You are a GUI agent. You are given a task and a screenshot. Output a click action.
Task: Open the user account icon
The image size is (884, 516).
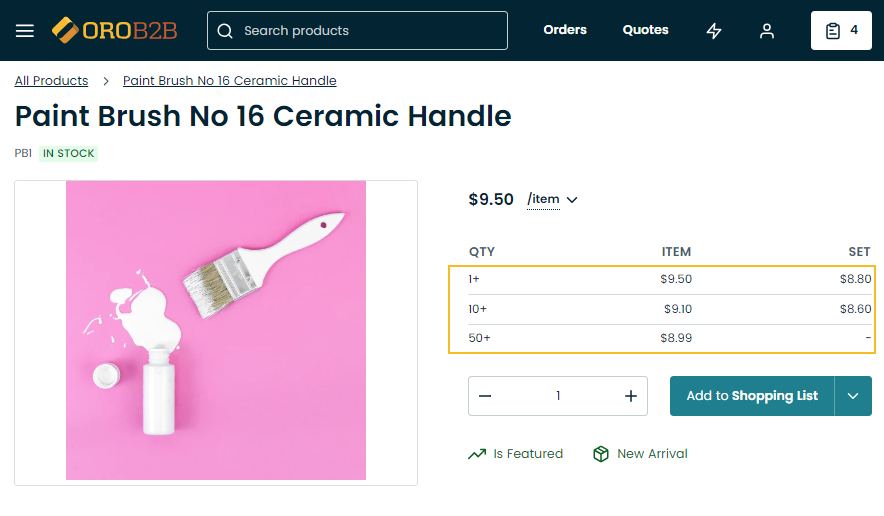[767, 31]
